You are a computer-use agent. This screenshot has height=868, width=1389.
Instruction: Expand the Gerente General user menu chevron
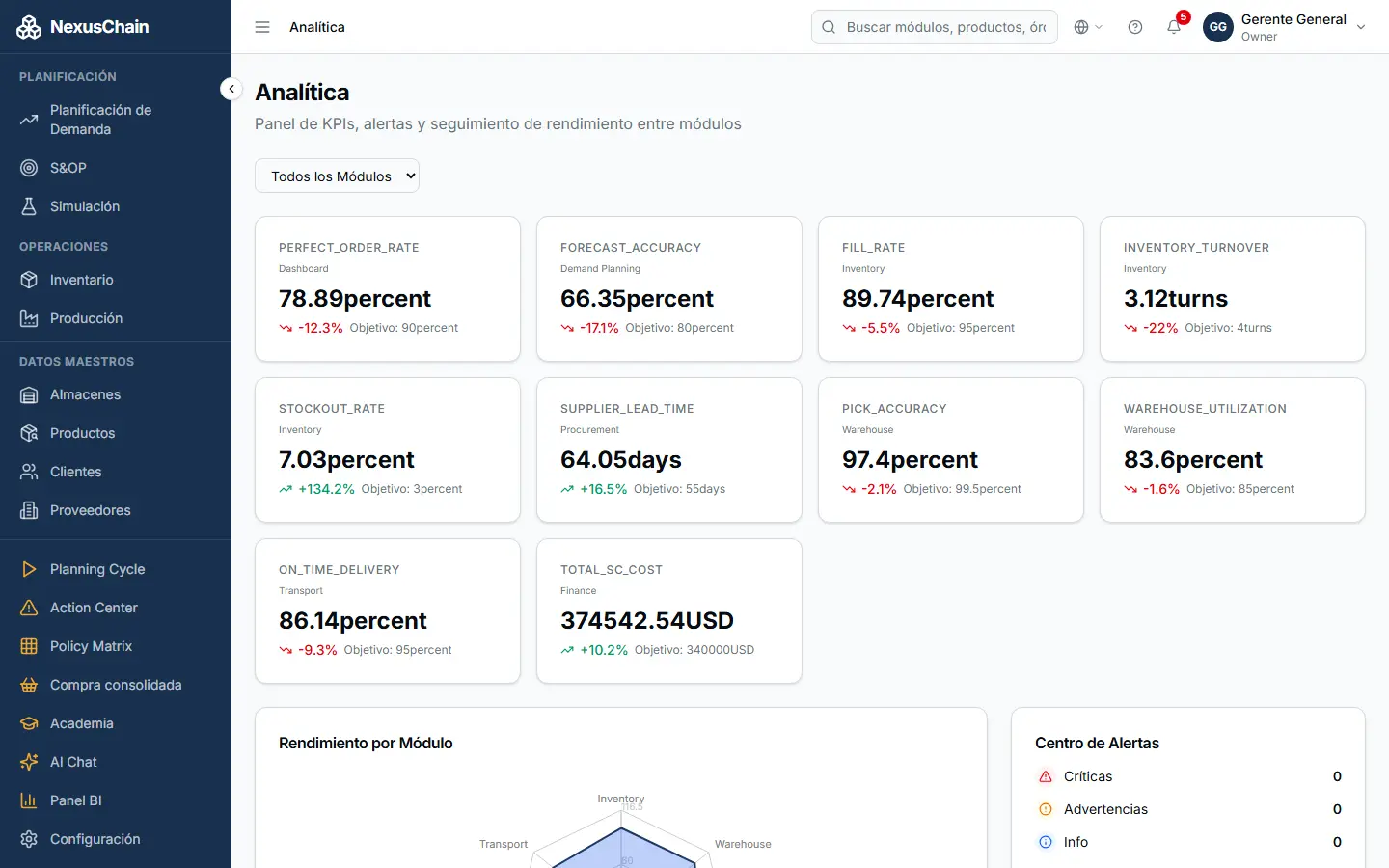[x=1361, y=27]
